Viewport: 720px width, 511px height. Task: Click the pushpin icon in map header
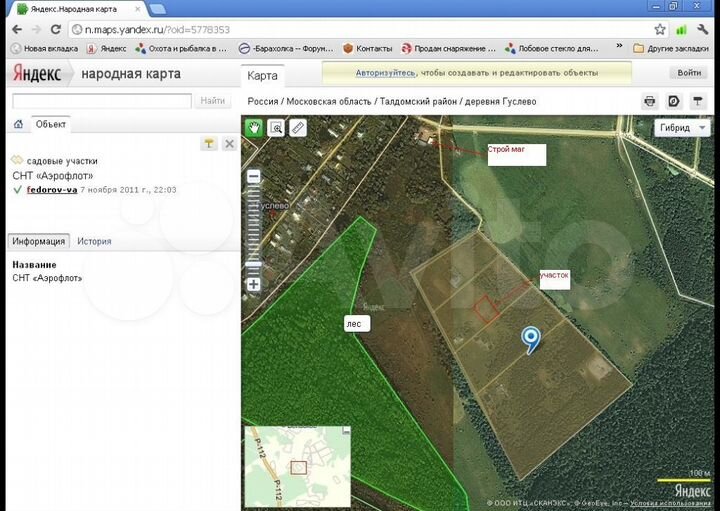(x=698, y=101)
